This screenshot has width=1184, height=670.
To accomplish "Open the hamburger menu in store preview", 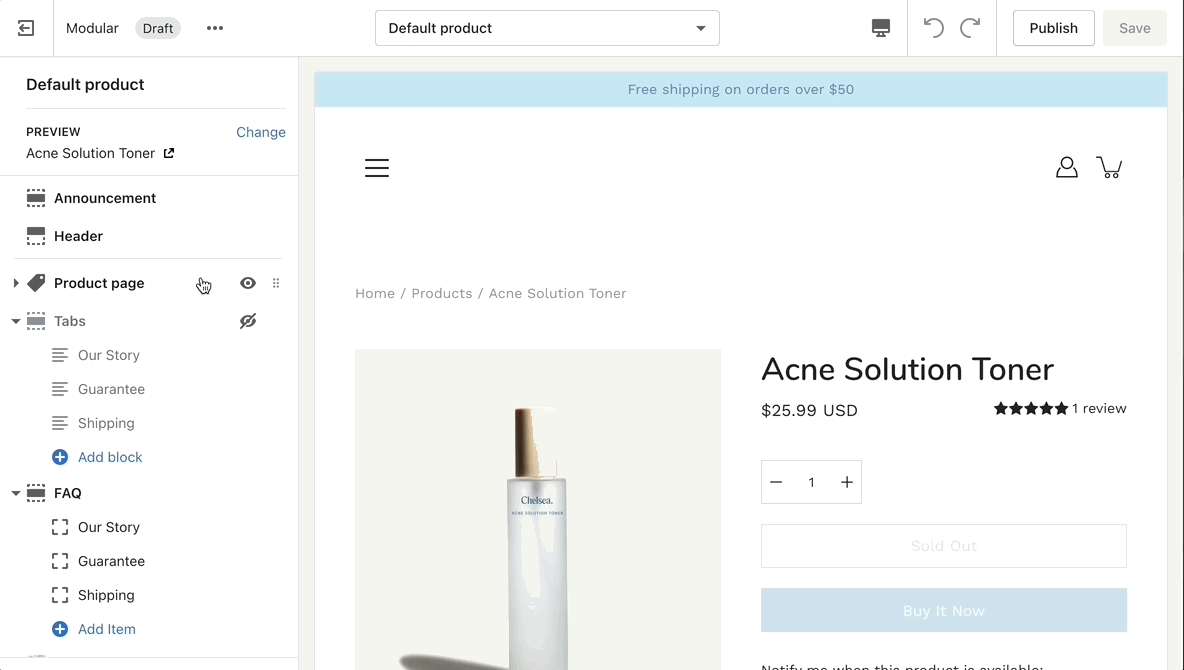I will click(x=377, y=168).
